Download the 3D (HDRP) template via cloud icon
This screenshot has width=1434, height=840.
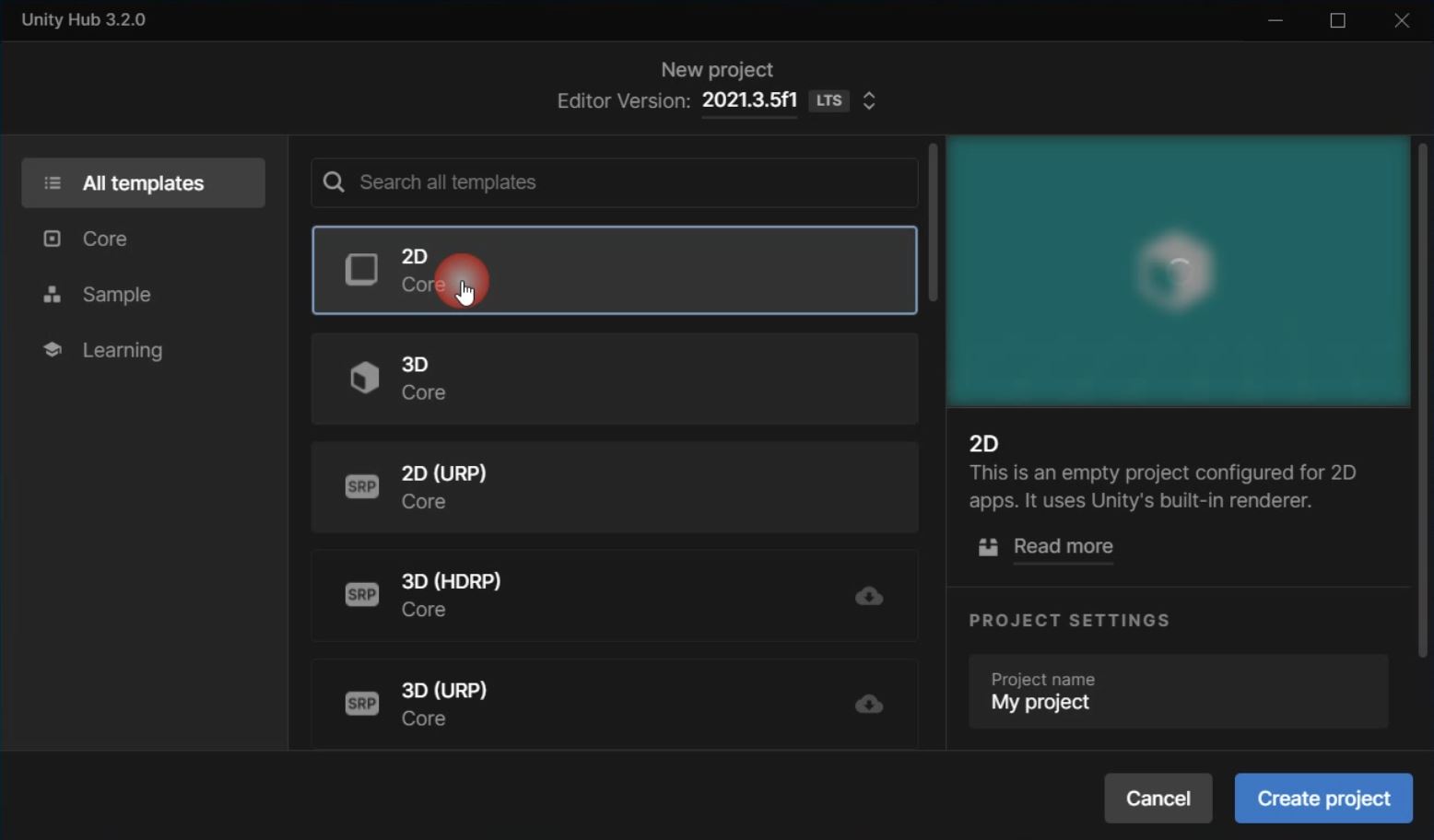pos(868,596)
